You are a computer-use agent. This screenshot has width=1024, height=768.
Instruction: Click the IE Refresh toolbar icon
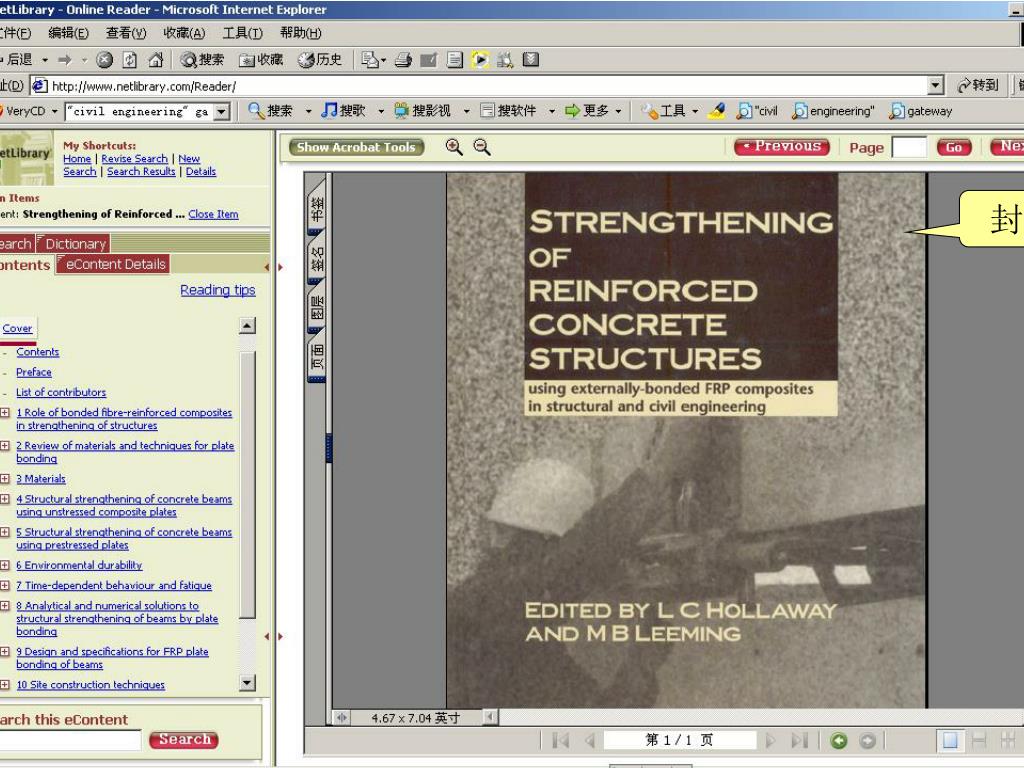point(130,60)
